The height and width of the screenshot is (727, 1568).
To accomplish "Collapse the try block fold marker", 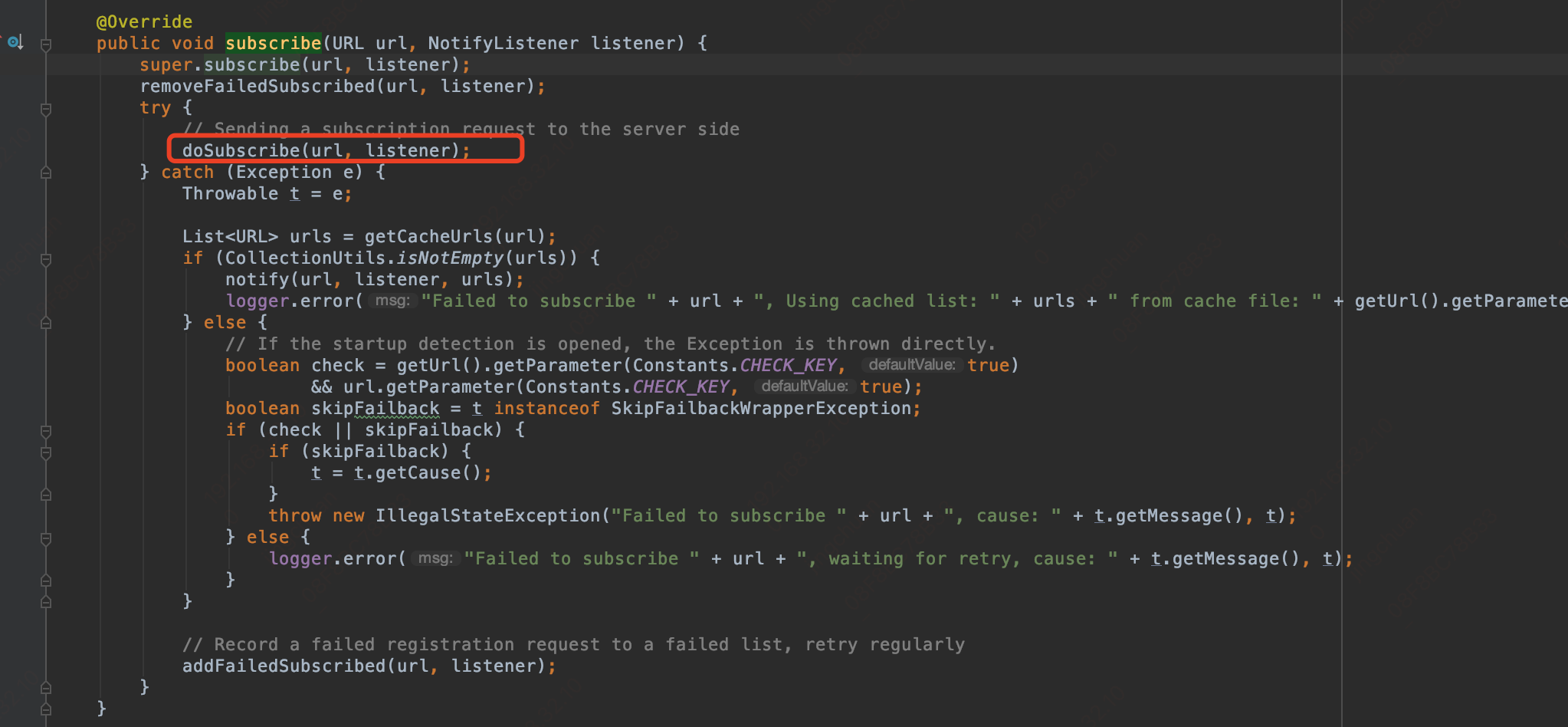I will (x=46, y=109).
